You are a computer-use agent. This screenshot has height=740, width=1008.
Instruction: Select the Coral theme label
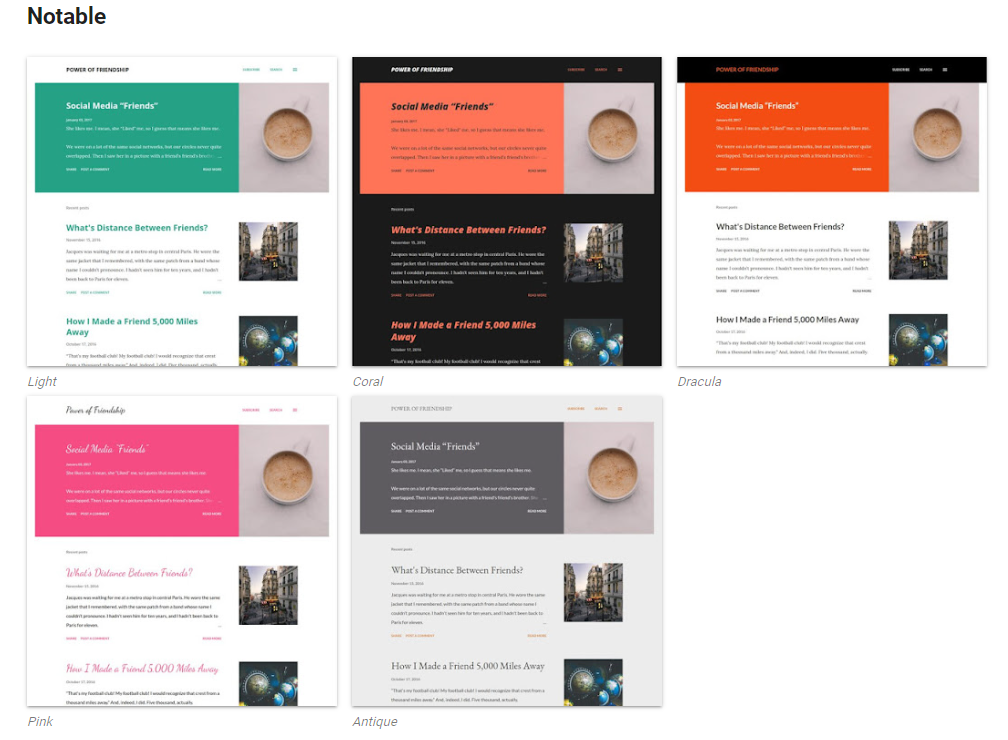[368, 382]
